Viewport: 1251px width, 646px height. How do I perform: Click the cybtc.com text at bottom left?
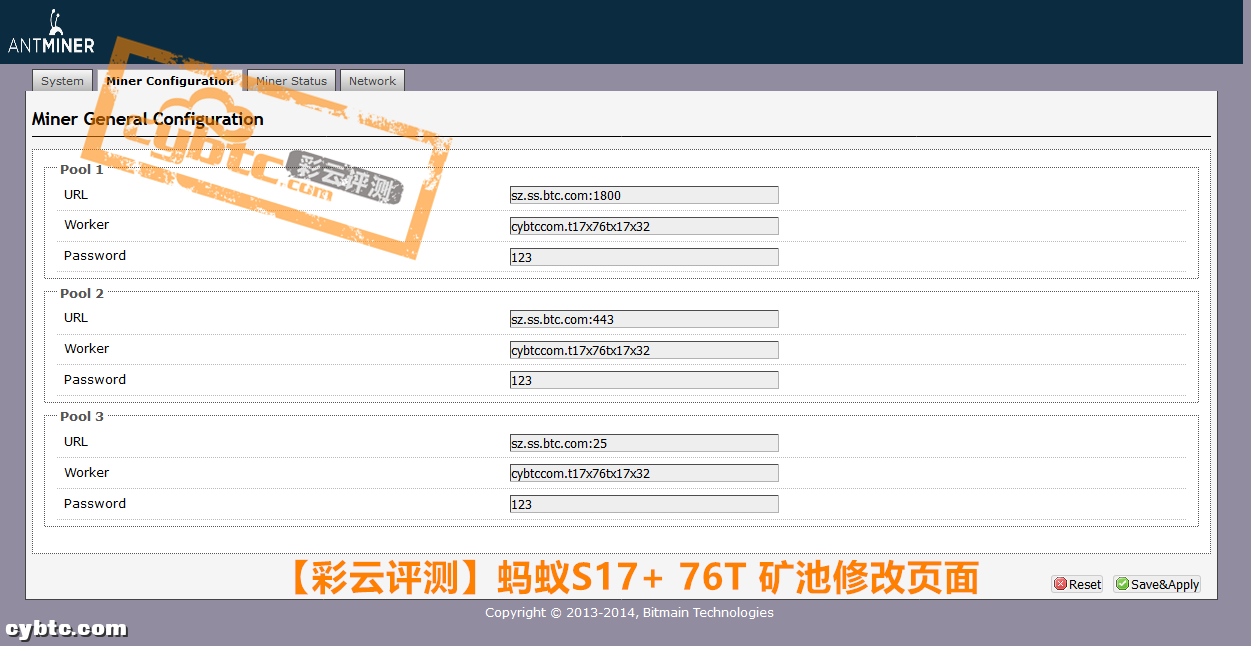click(65, 629)
